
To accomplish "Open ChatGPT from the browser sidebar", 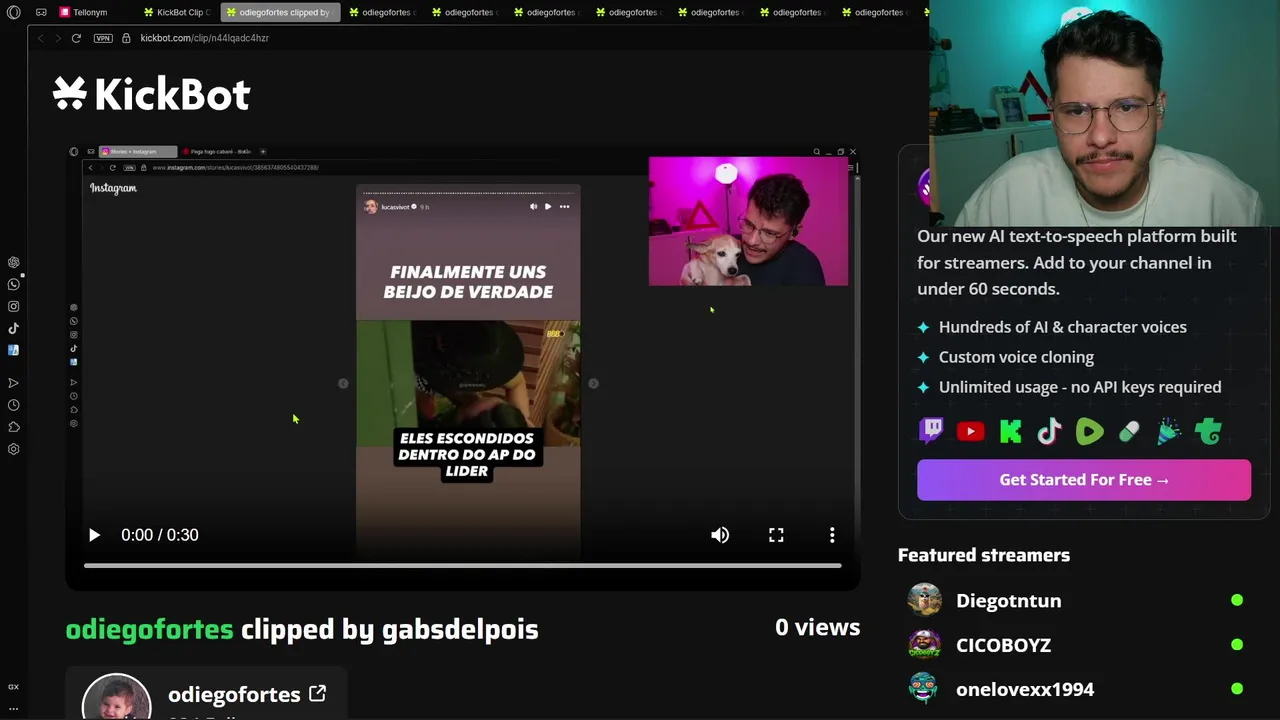I will (13, 262).
